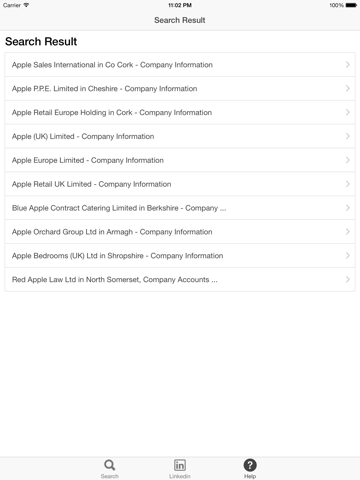Tap the chevron on Apple Sales International row
The width and height of the screenshot is (360, 480).
[348, 65]
